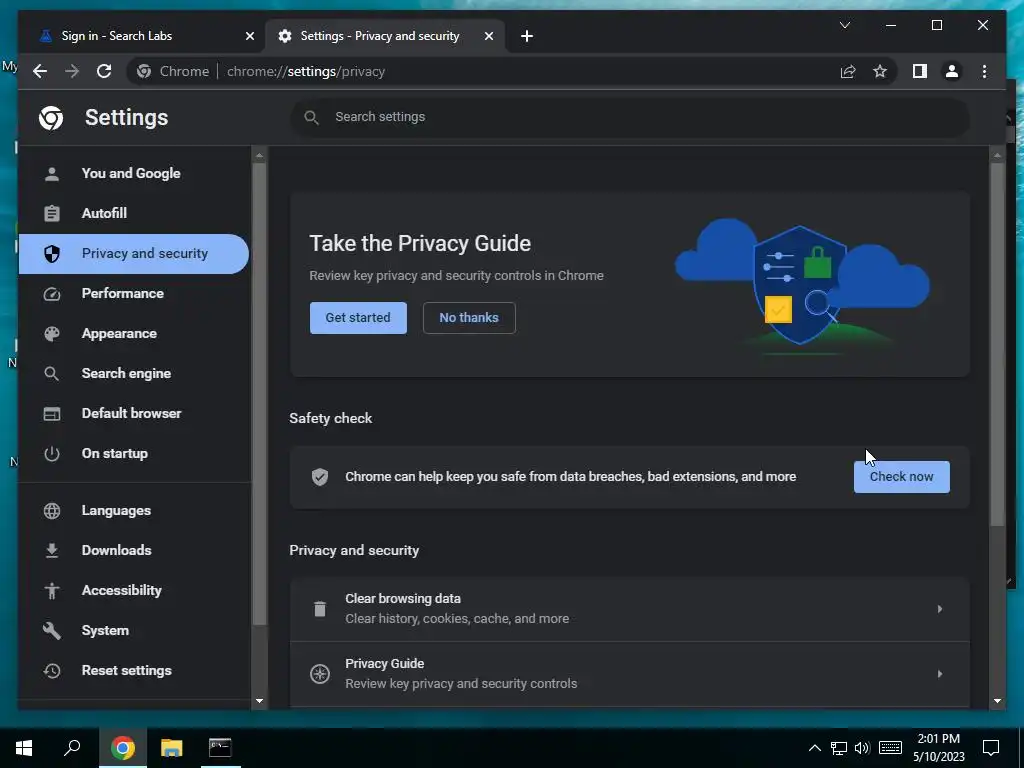
Task: Open tab search chevron in title bar
Action: [844, 25]
